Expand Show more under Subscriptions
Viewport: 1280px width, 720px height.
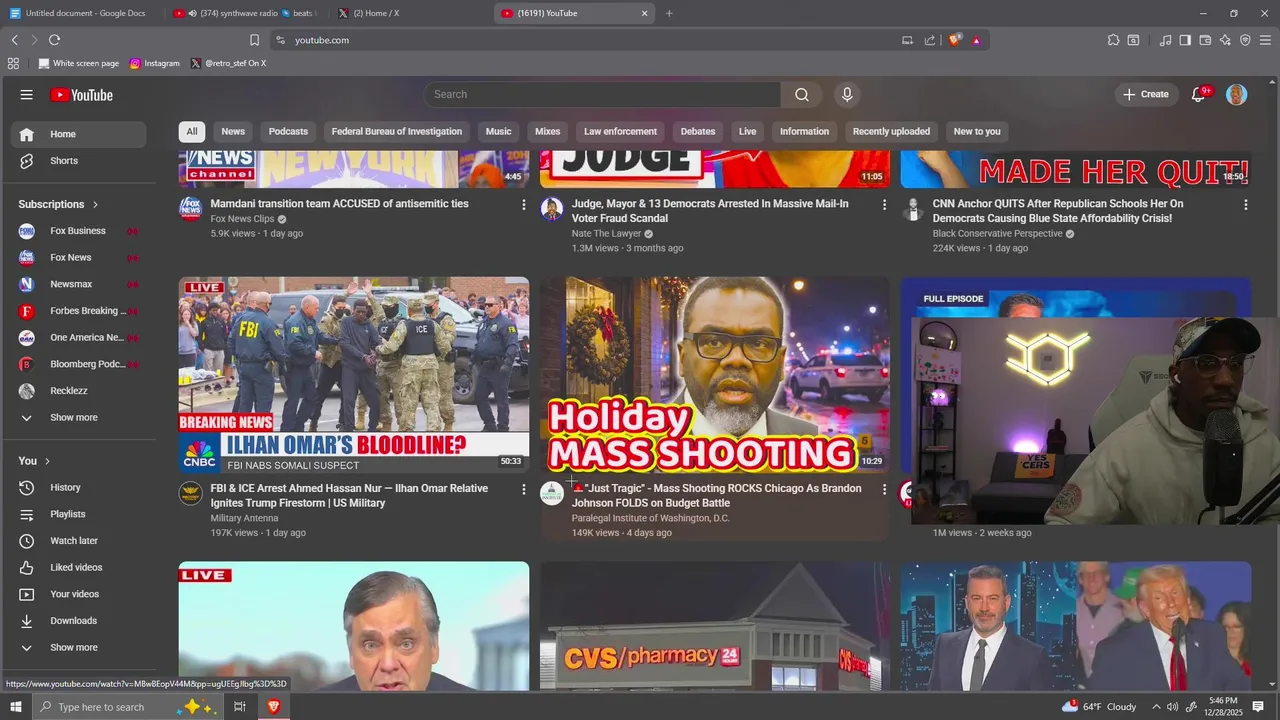[78, 417]
